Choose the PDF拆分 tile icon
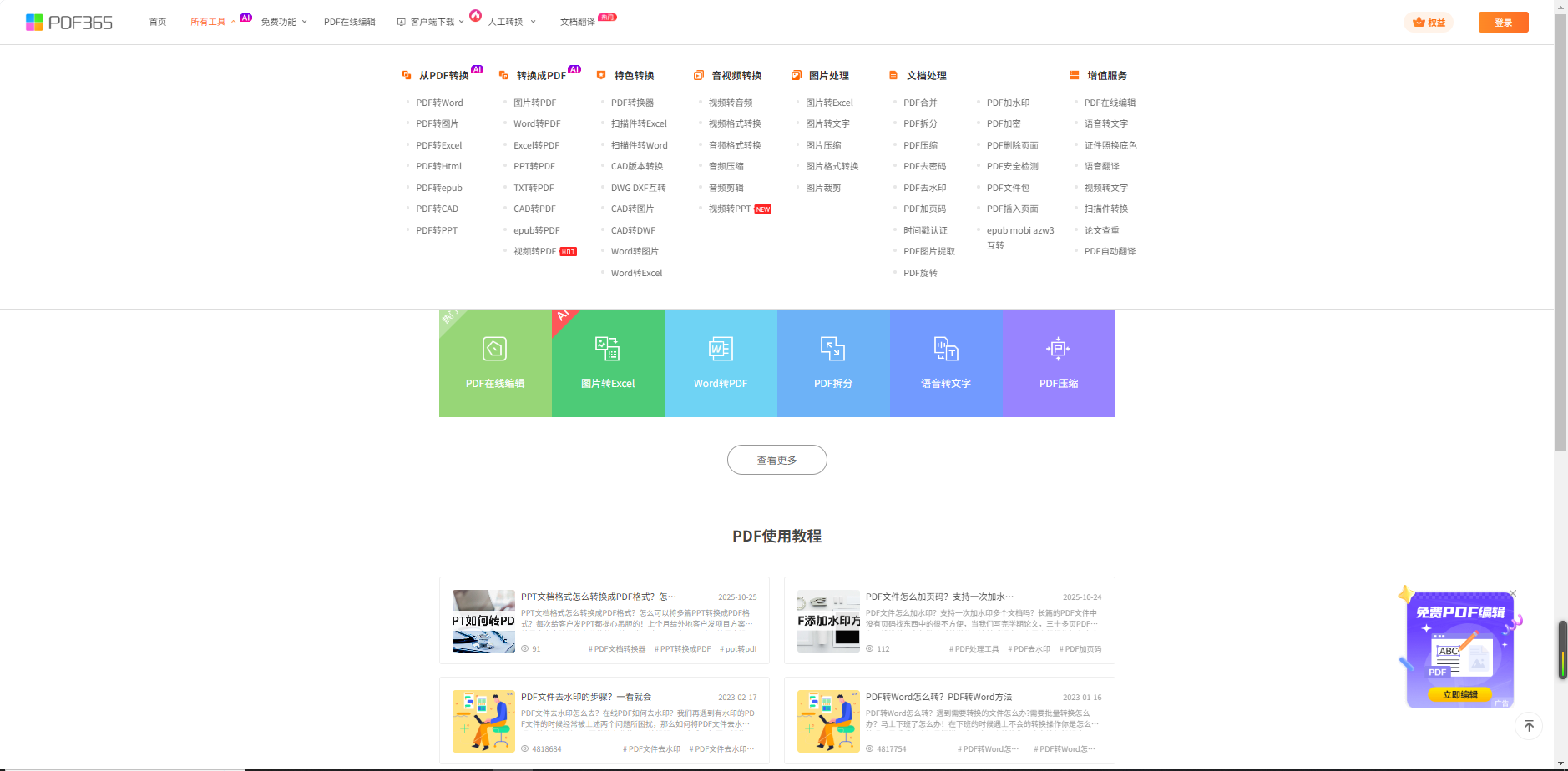Screen dimensions: 1568x771 832,349
